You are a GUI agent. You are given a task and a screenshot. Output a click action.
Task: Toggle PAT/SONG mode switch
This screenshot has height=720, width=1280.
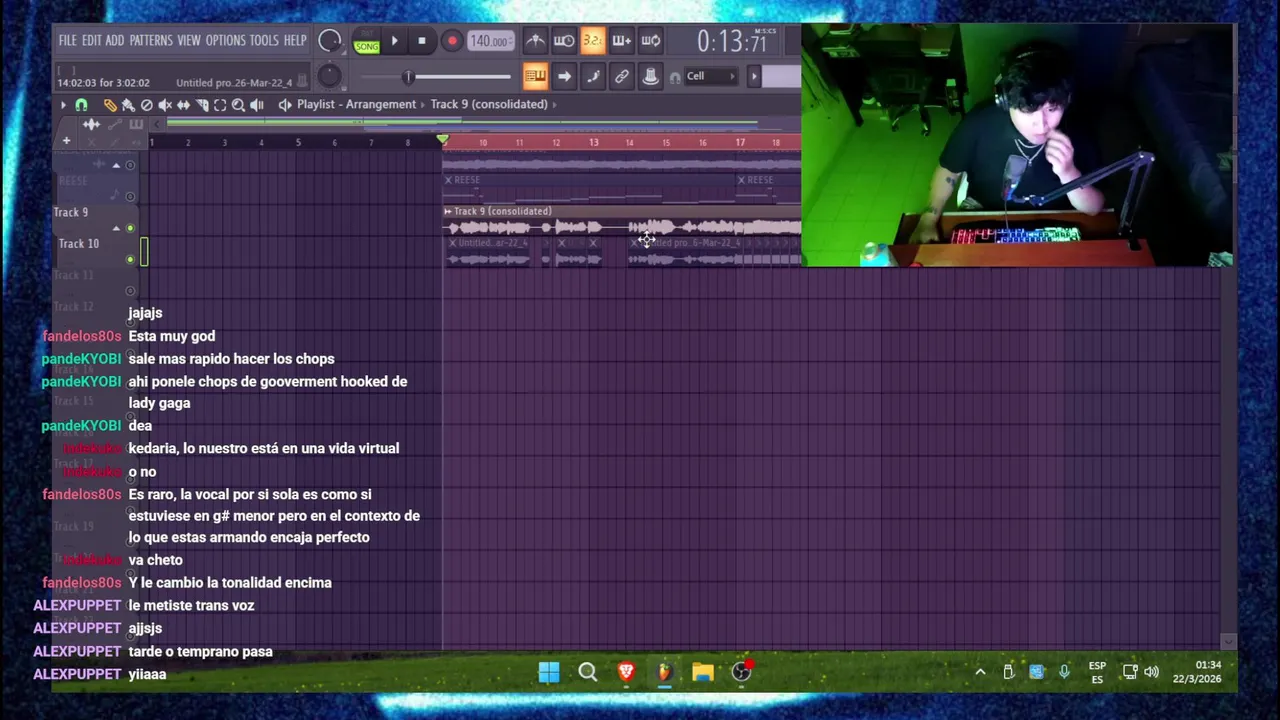point(366,41)
